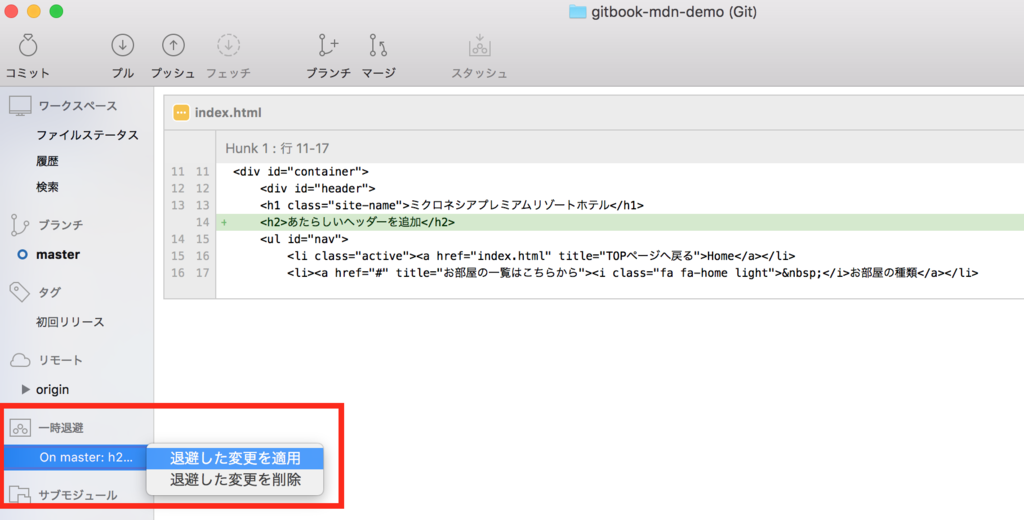
Task: Open the Branch (ブランチ) toolbar icon
Action: [328, 45]
